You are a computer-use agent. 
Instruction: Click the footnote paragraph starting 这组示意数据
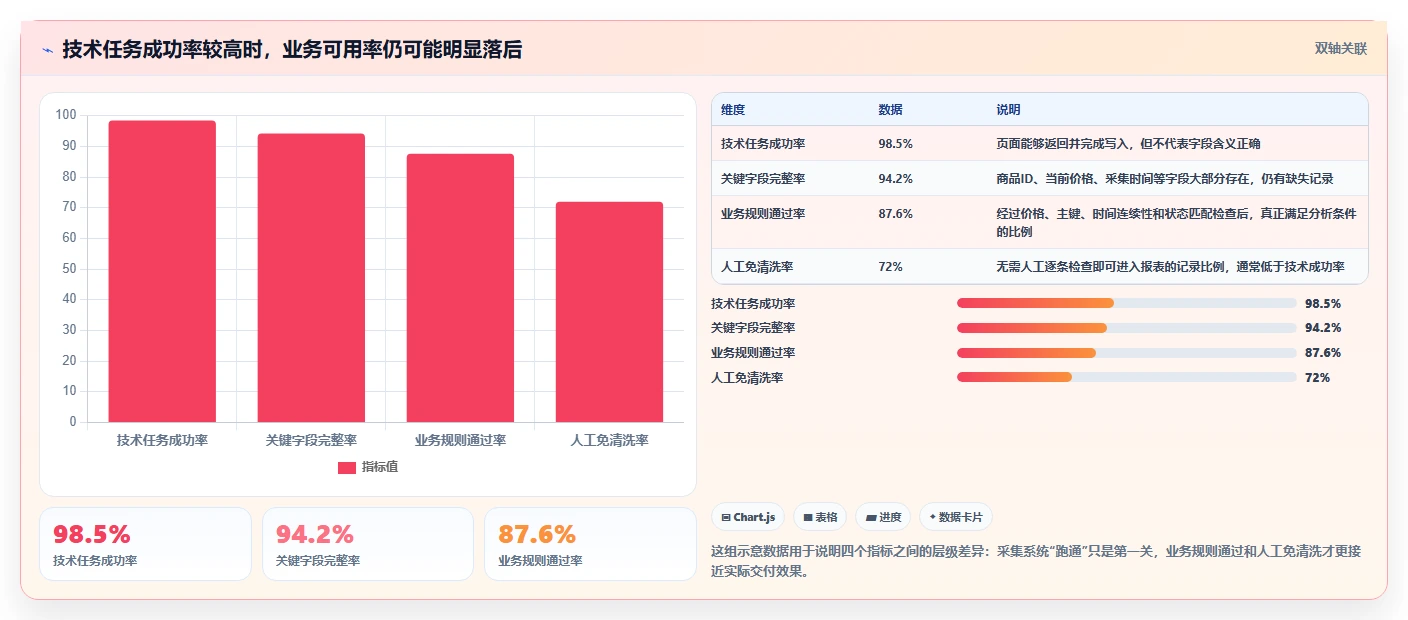click(x=1036, y=561)
